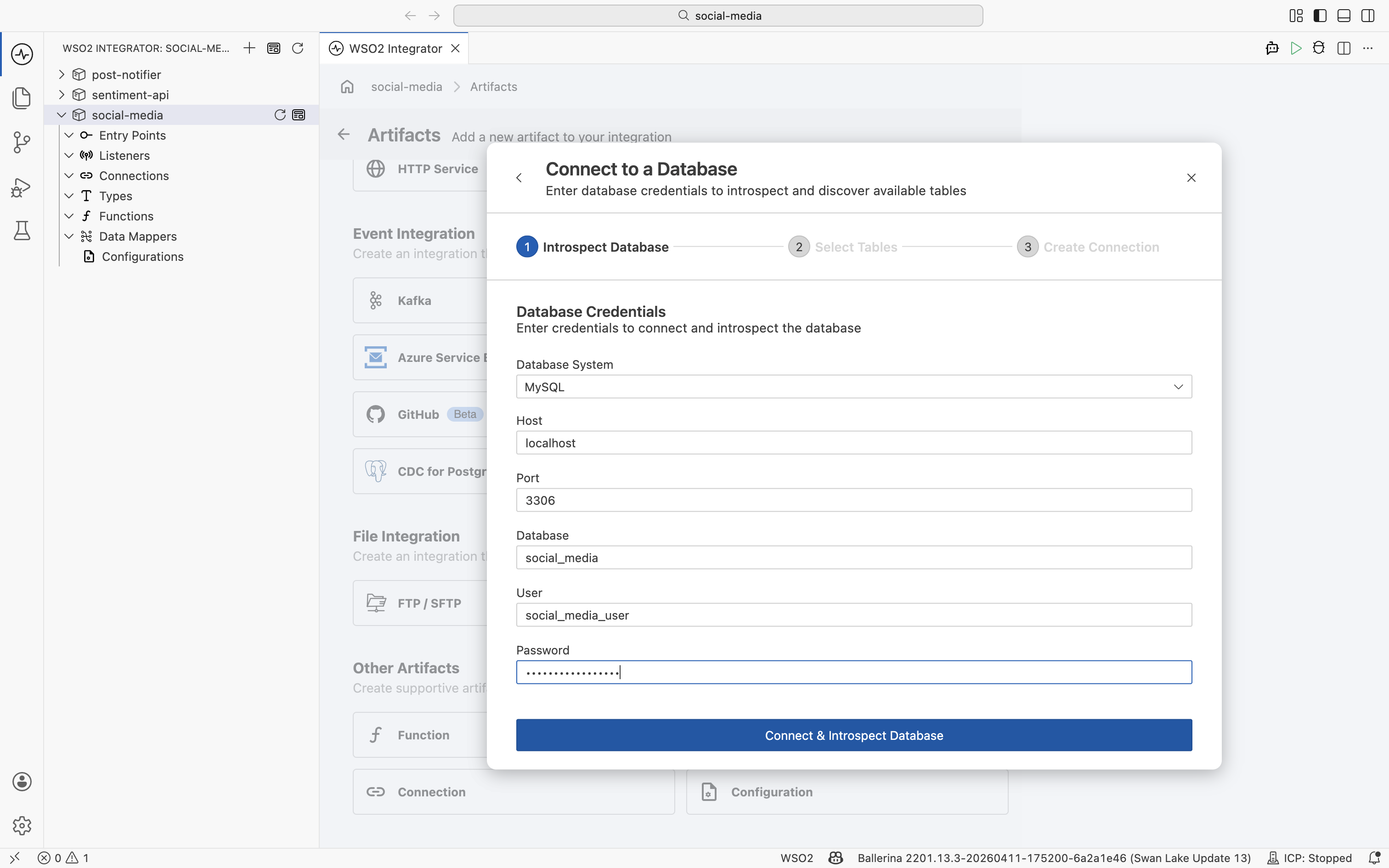Open Database System MySQL dropdown

click(854, 386)
